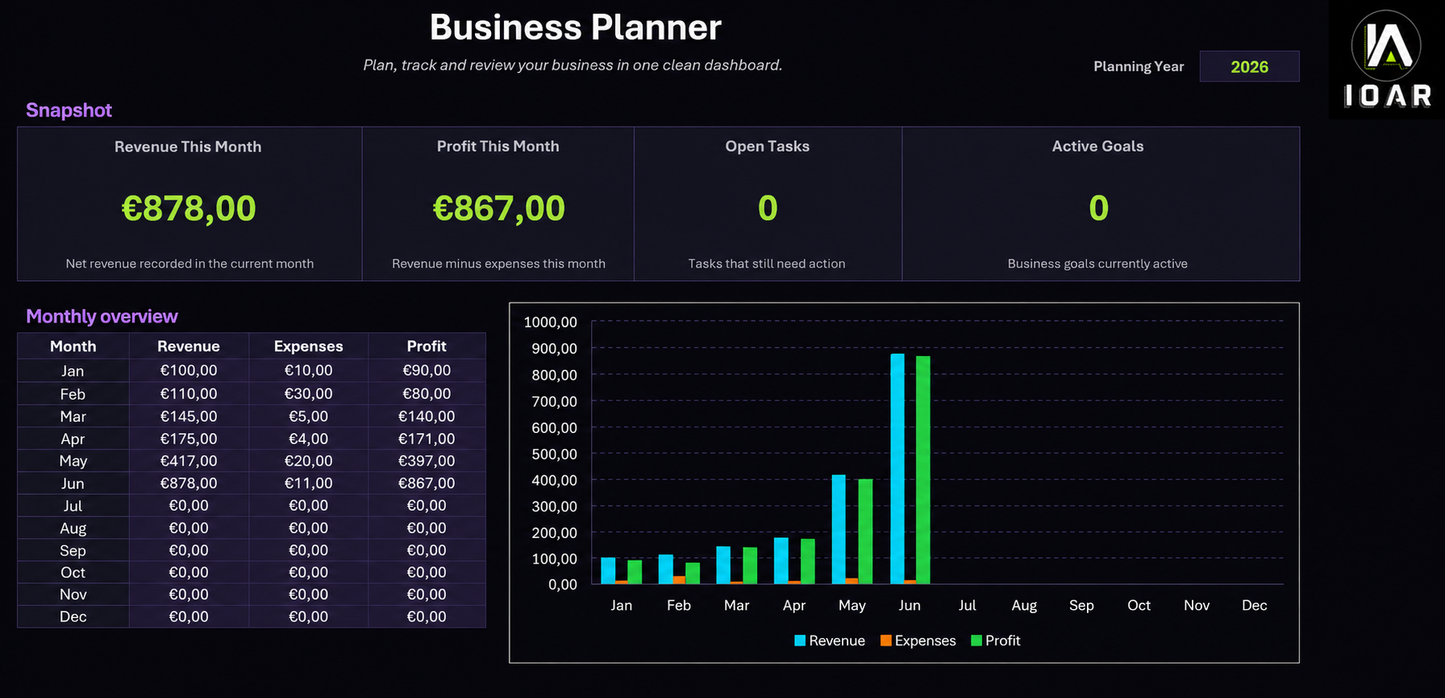Viewport: 1445px width, 698px height.
Task: Select the Revenue This Month value €878,00
Action: coord(189,208)
